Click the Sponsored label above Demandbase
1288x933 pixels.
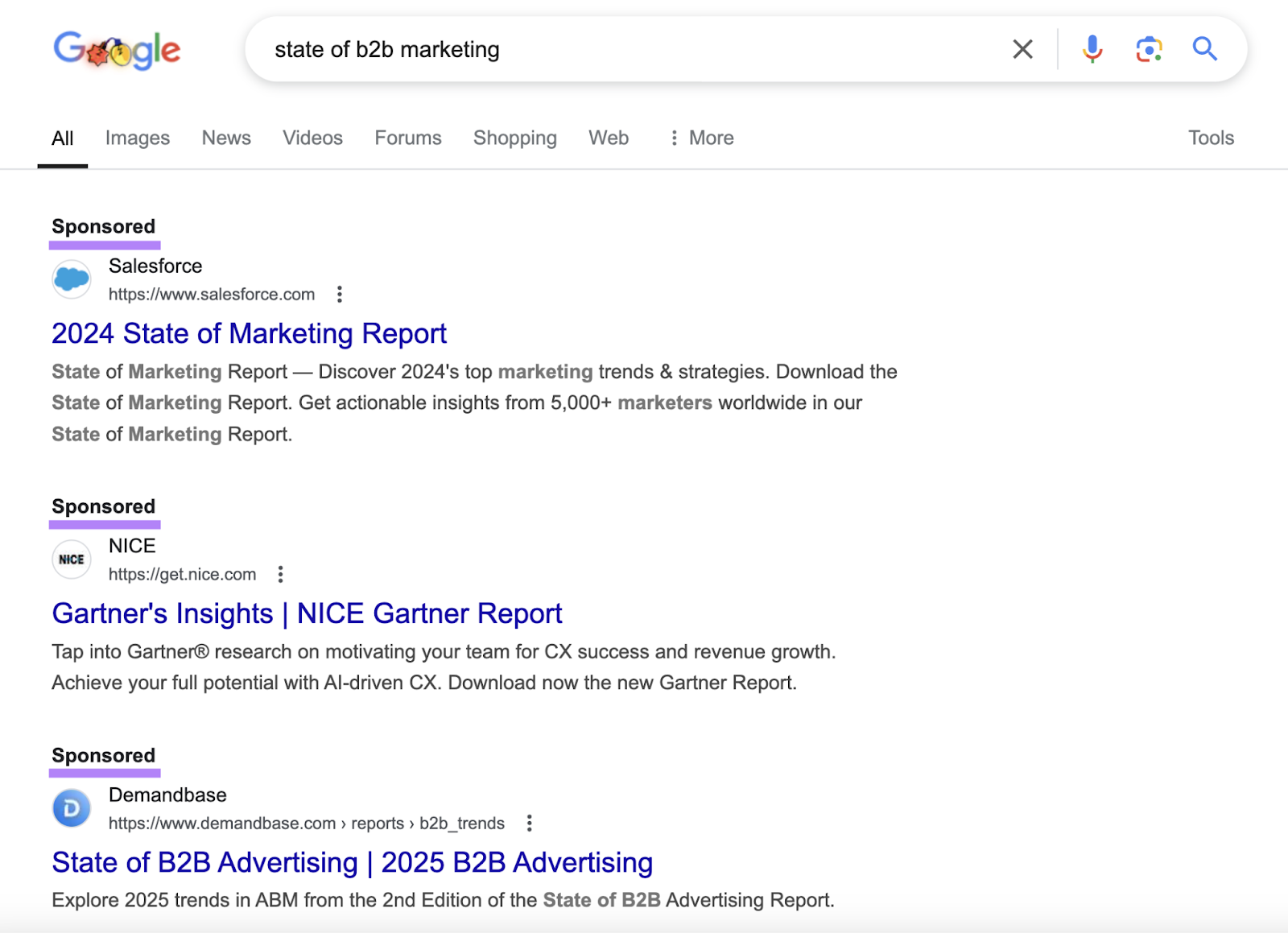tap(104, 756)
